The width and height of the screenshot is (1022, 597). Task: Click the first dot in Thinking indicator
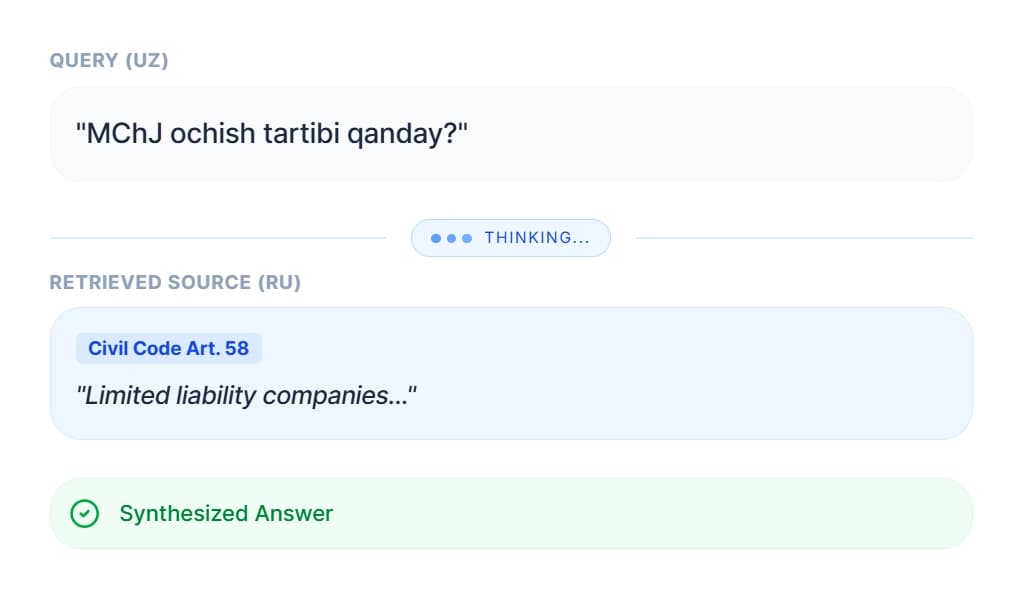[x=435, y=239]
